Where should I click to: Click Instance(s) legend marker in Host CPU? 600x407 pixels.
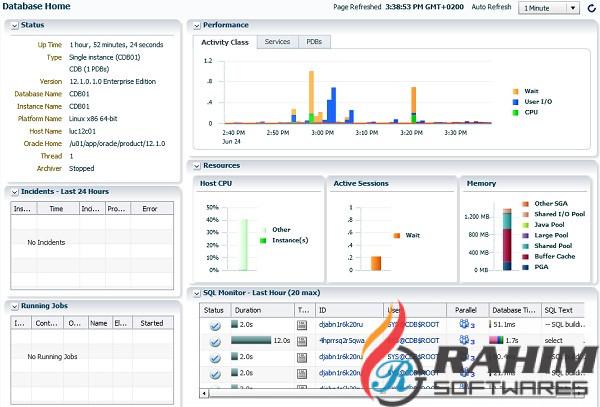[x=264, y=241]
